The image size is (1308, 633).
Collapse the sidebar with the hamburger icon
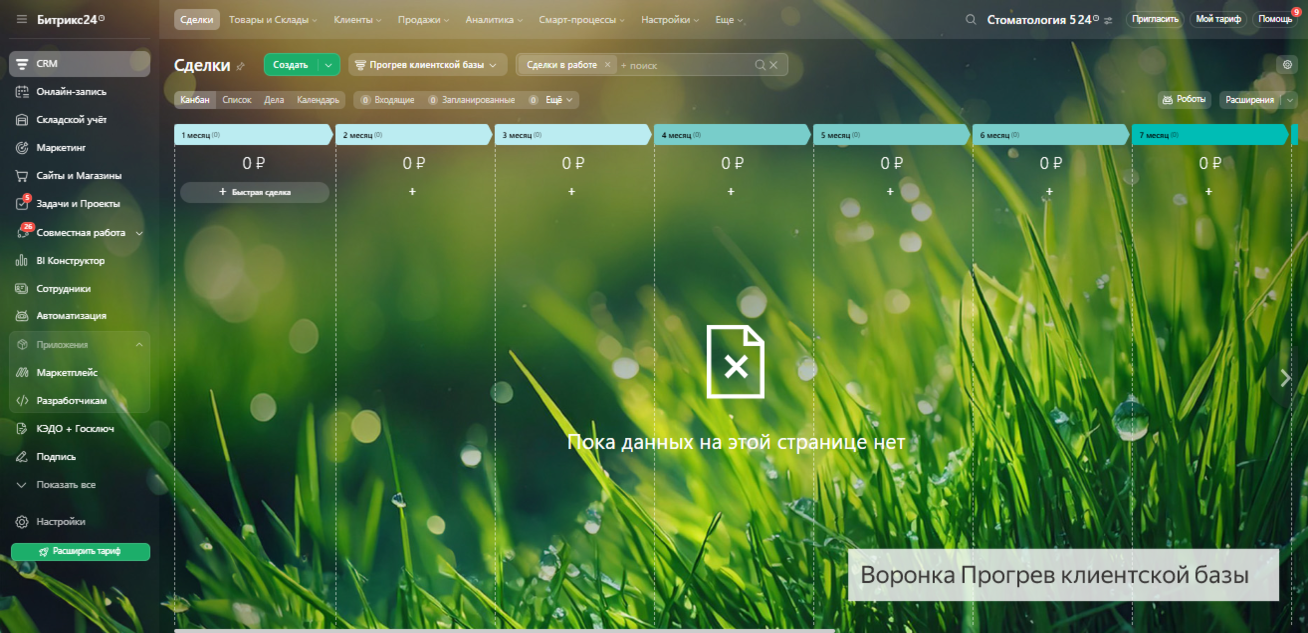coord(22,19)
